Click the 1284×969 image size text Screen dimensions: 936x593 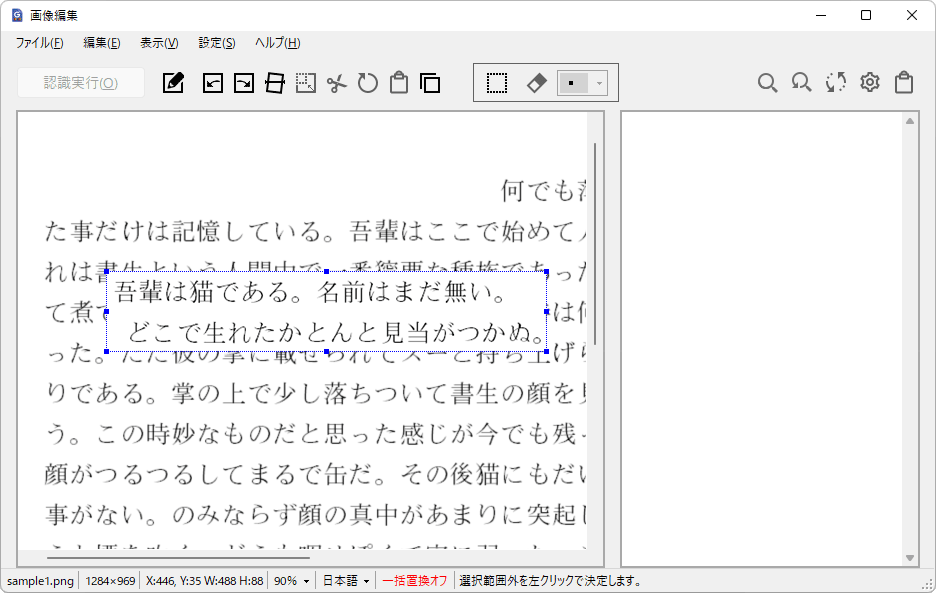pyautogui.click(x=110, y=581)
